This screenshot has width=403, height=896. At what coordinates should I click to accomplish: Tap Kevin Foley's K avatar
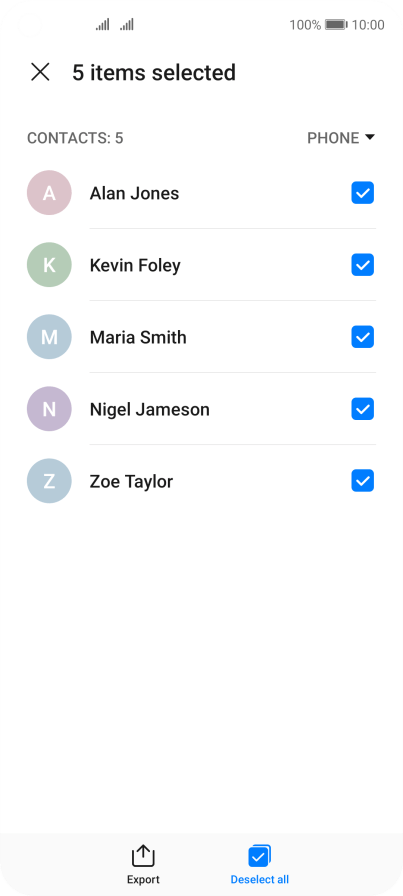click(49, 265)
